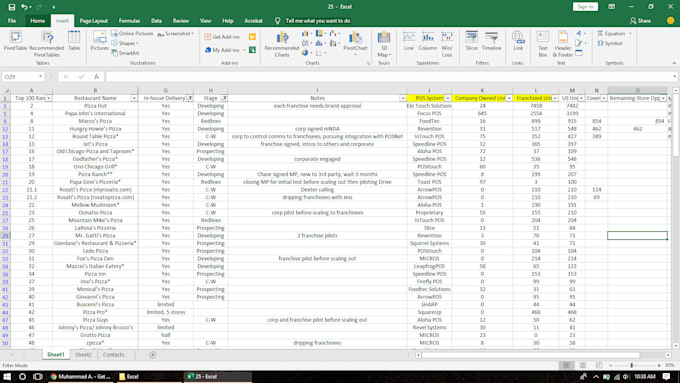Open Get Add-ins store
680x383 pixels.
point(222,37)
